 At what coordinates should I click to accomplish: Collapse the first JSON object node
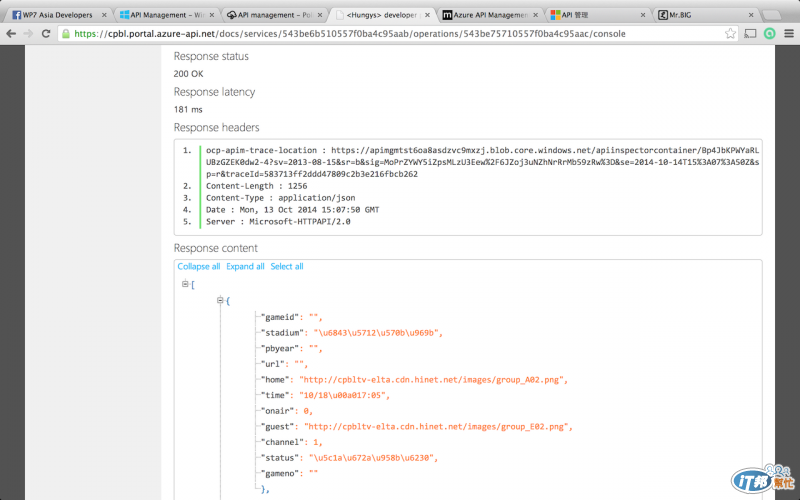[220, 300]
